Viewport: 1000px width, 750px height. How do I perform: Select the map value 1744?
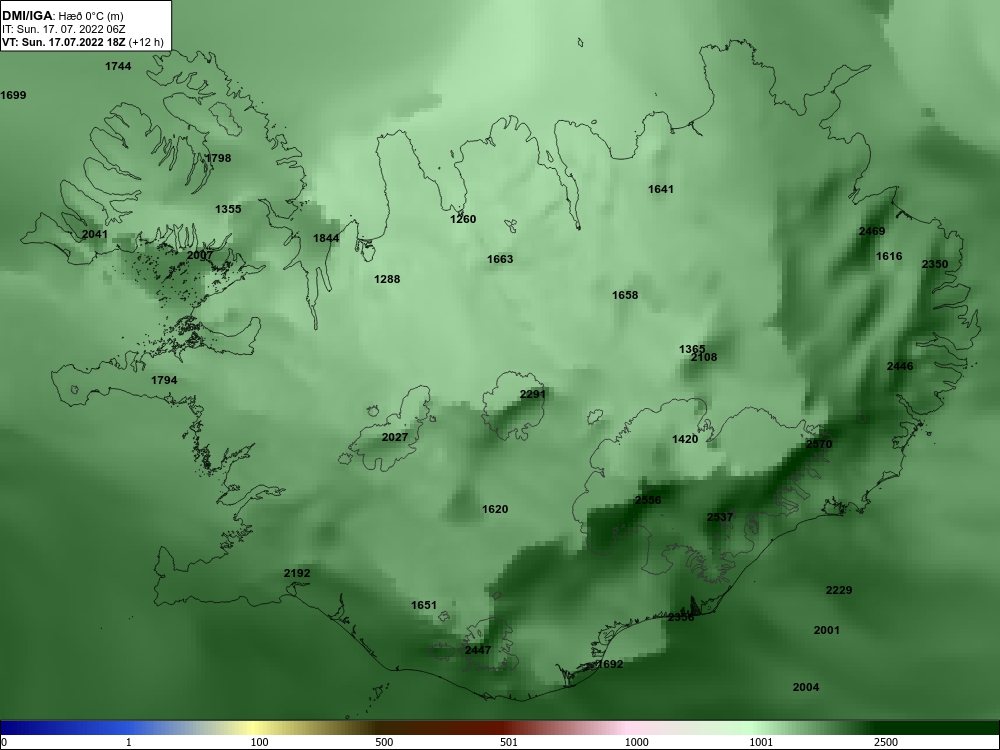click(118, 66)
